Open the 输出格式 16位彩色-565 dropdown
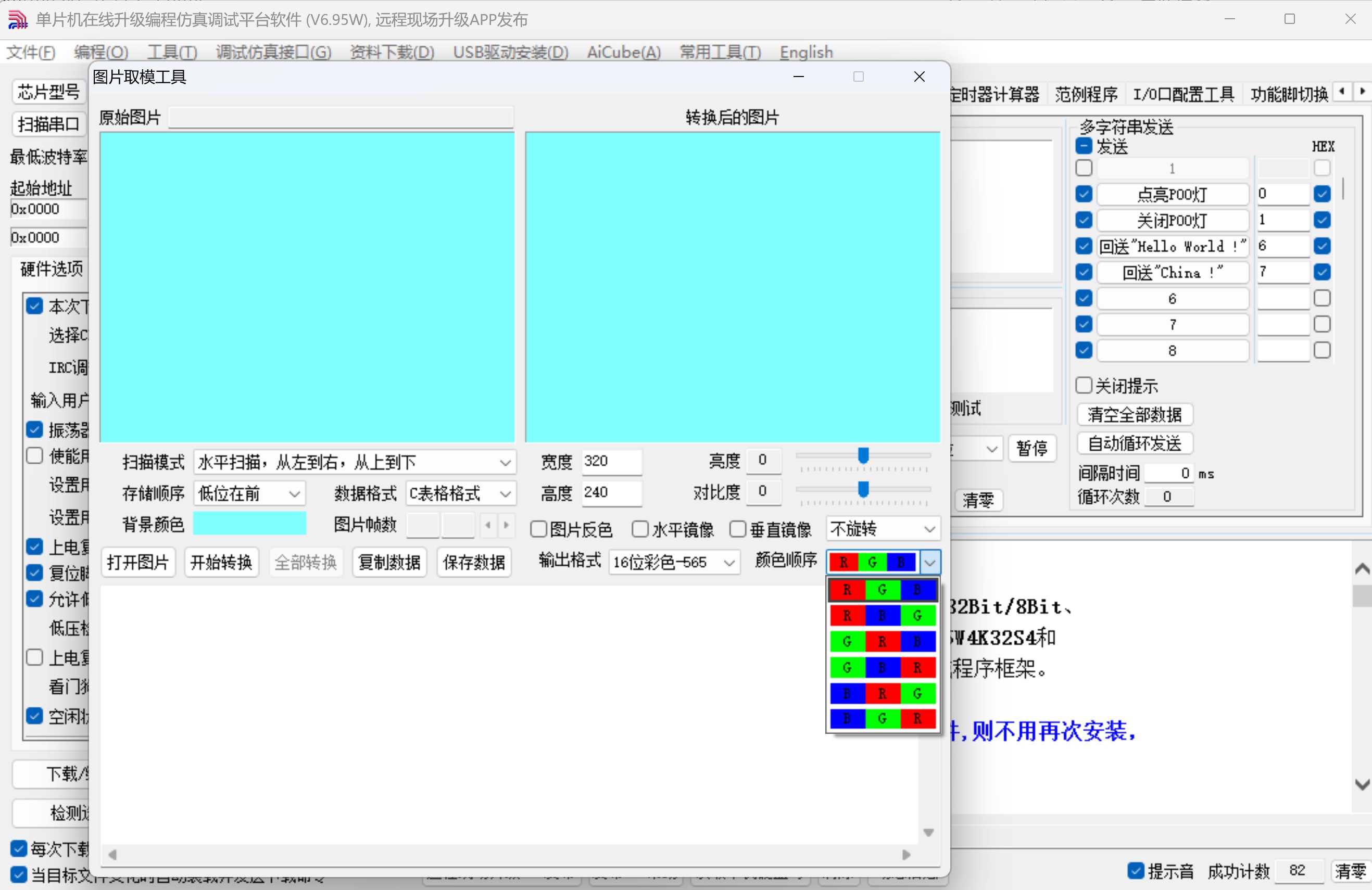The image size is (1372, 890). [674, 562]
